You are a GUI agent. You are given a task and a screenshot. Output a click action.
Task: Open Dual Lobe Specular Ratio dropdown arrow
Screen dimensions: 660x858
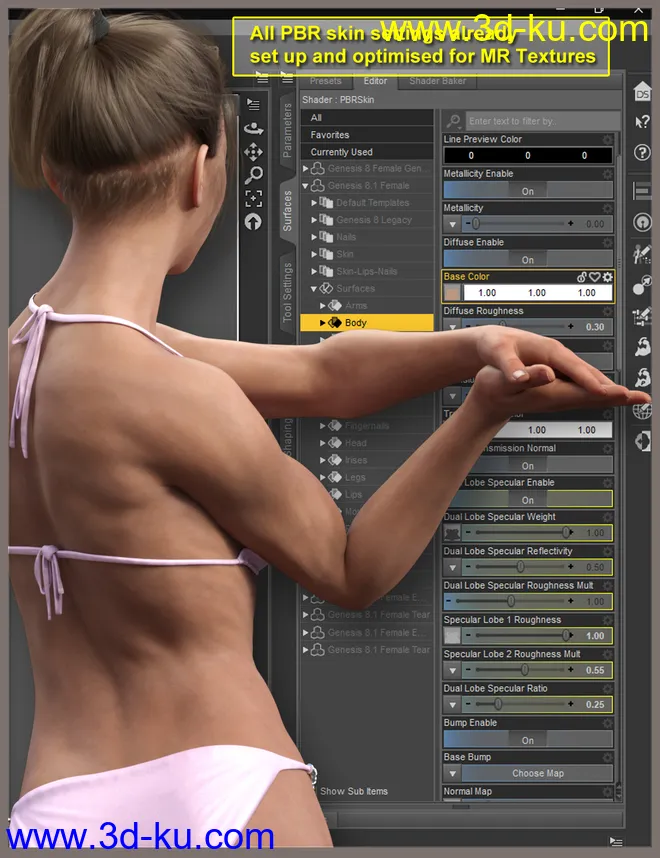click(x=453, y=704)
